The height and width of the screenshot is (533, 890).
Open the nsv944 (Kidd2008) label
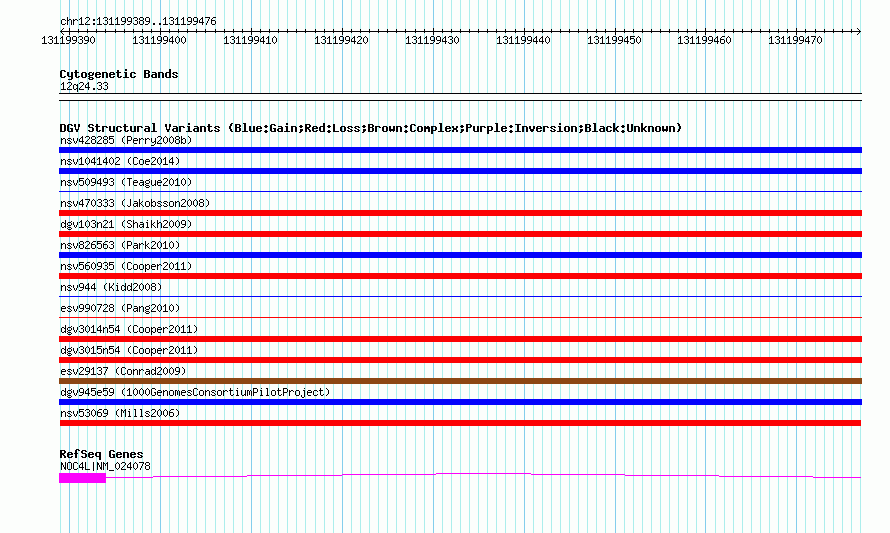click(x=111, y=287)
